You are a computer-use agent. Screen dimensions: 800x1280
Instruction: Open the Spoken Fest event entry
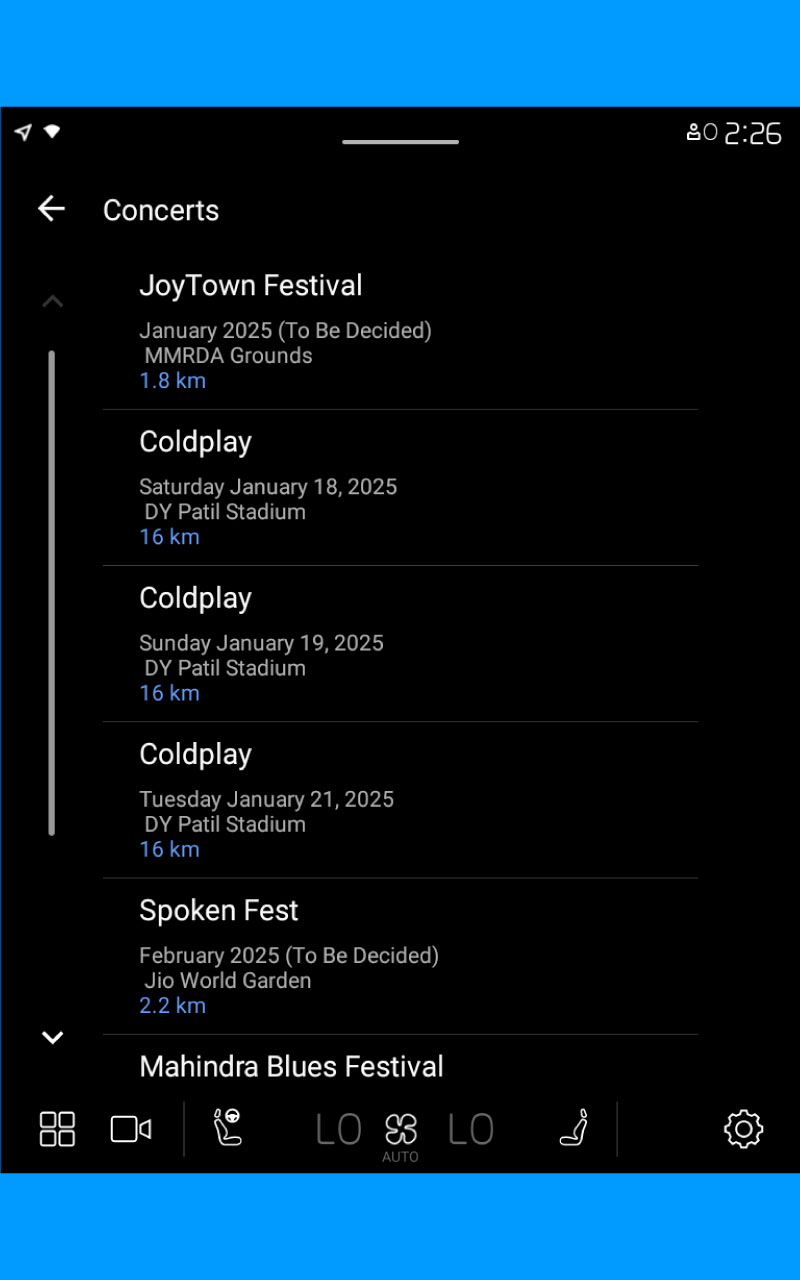(x=400, y=957)
